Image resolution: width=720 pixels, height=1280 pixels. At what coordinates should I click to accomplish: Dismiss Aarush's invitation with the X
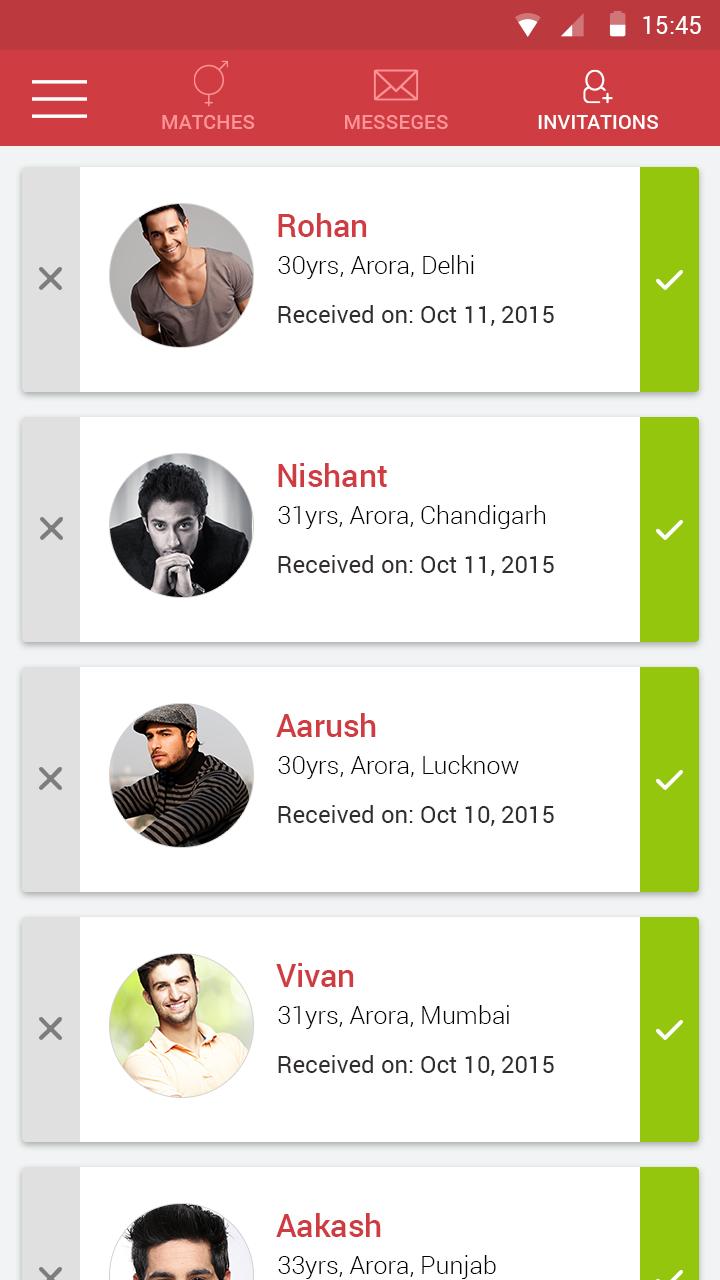[x=51, y=779]
